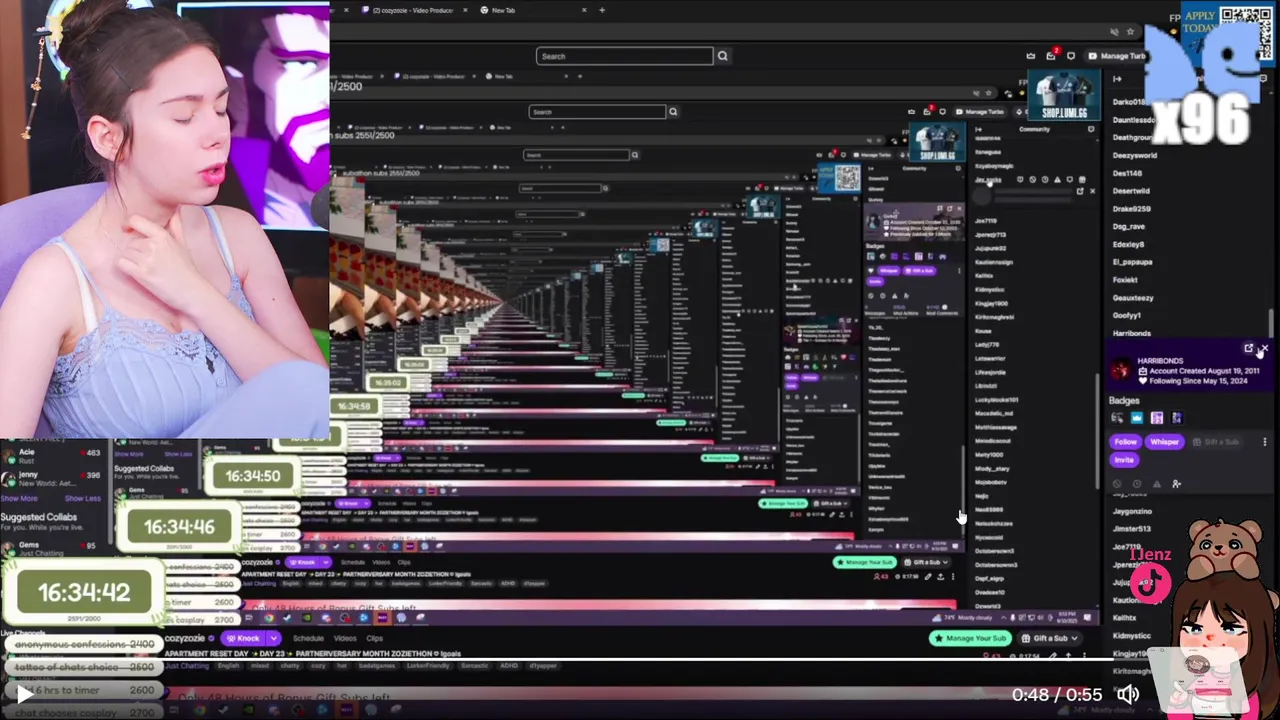The width and height of the screenshot is (1280, 720).
Task: Click Manage Your Sub green button
Action: (x=970, y=638)
